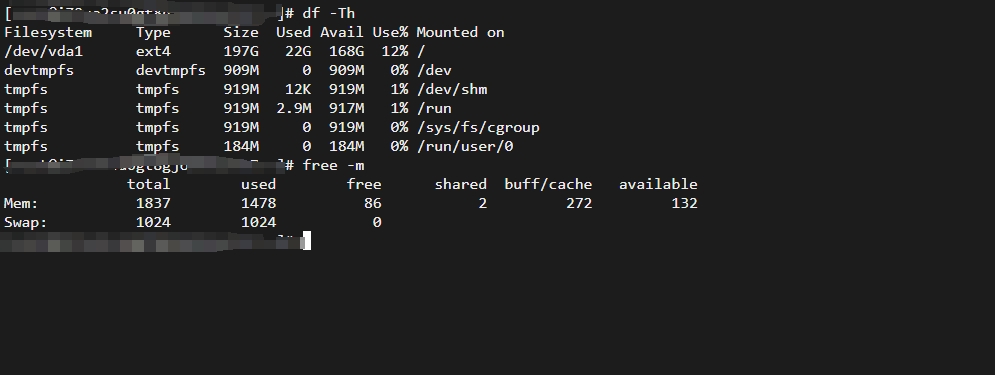The height and width of the screenshot is (375, 995).
Task: Click the /dev/shm mount path
Action: (452, 89)
